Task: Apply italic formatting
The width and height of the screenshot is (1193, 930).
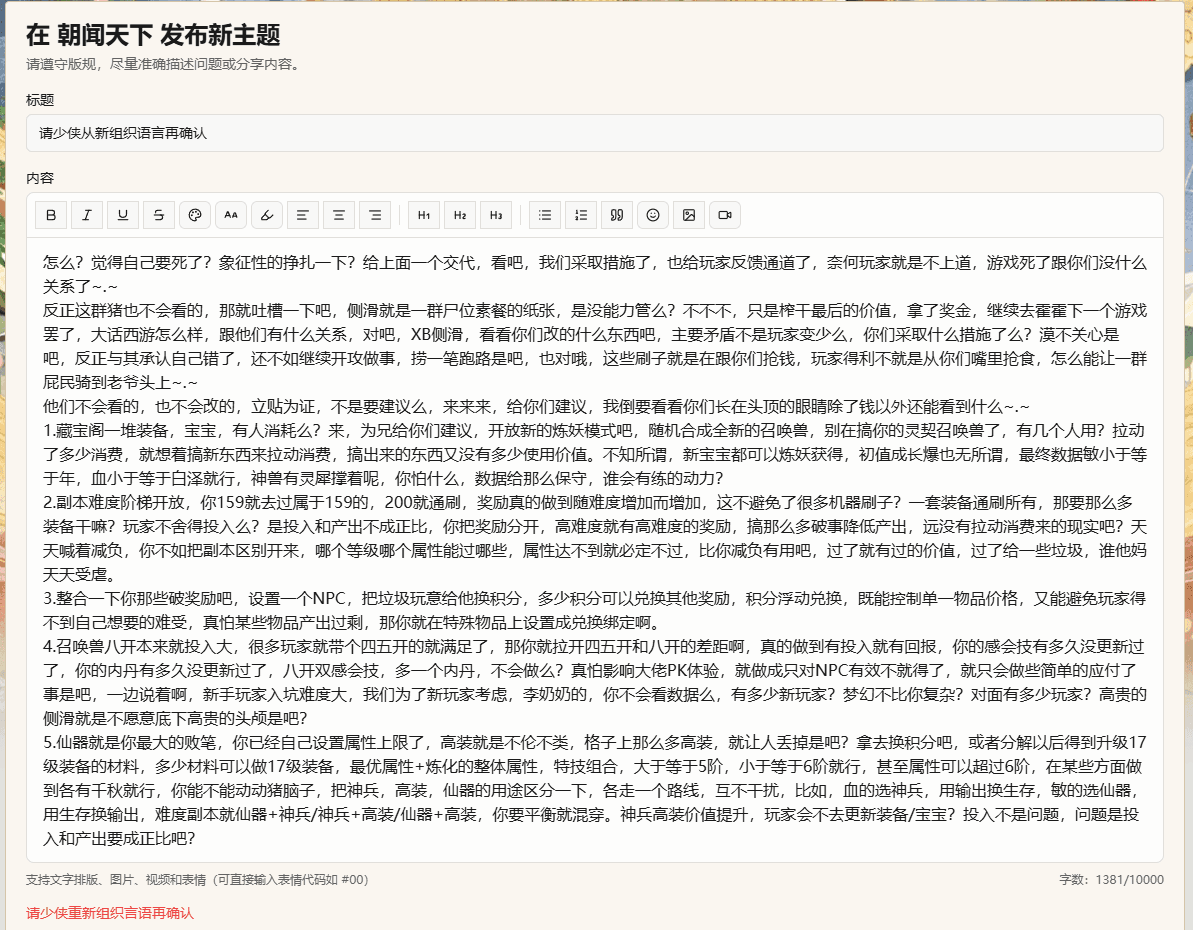Action: 87,215
